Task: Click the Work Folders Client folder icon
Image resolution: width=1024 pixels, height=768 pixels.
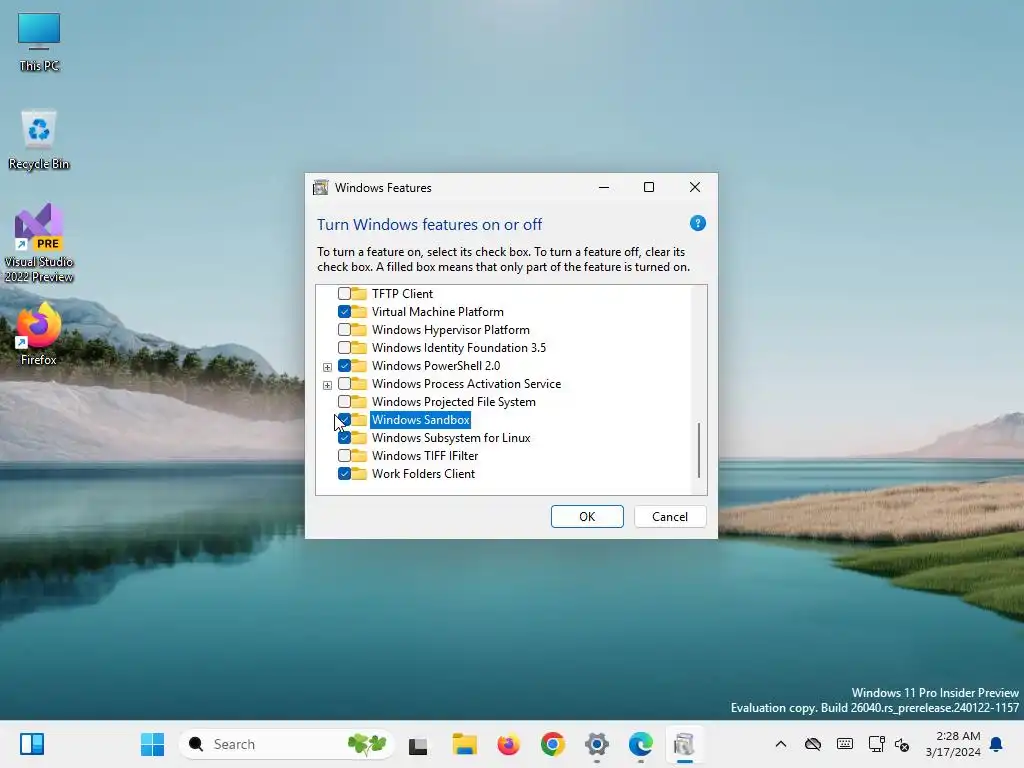Action: coord(359,474)
